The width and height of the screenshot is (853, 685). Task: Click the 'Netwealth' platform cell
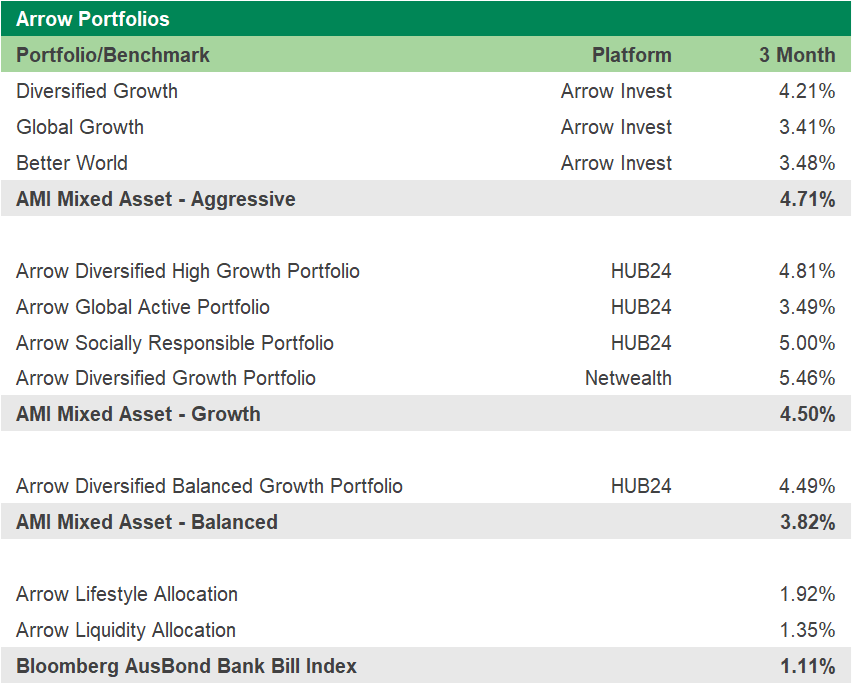[x=628, y=378]
